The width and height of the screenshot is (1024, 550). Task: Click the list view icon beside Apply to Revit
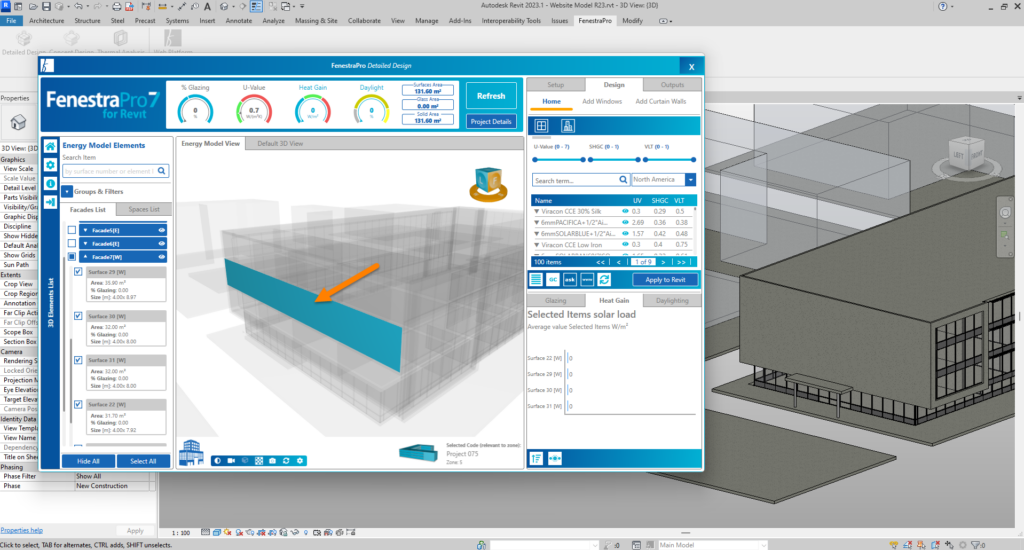pos(536,280)
